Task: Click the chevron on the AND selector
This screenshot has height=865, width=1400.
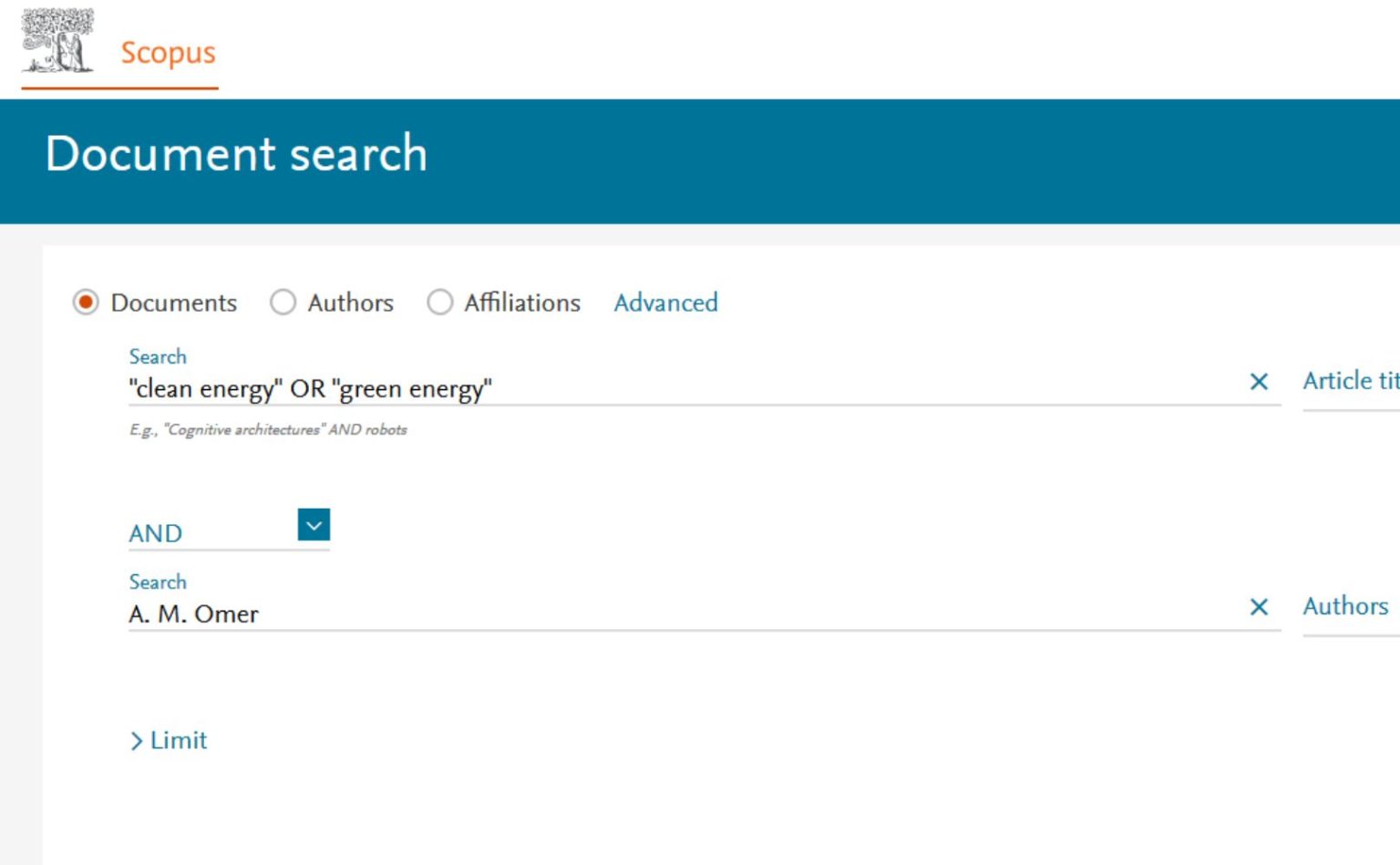Action: 313,525
